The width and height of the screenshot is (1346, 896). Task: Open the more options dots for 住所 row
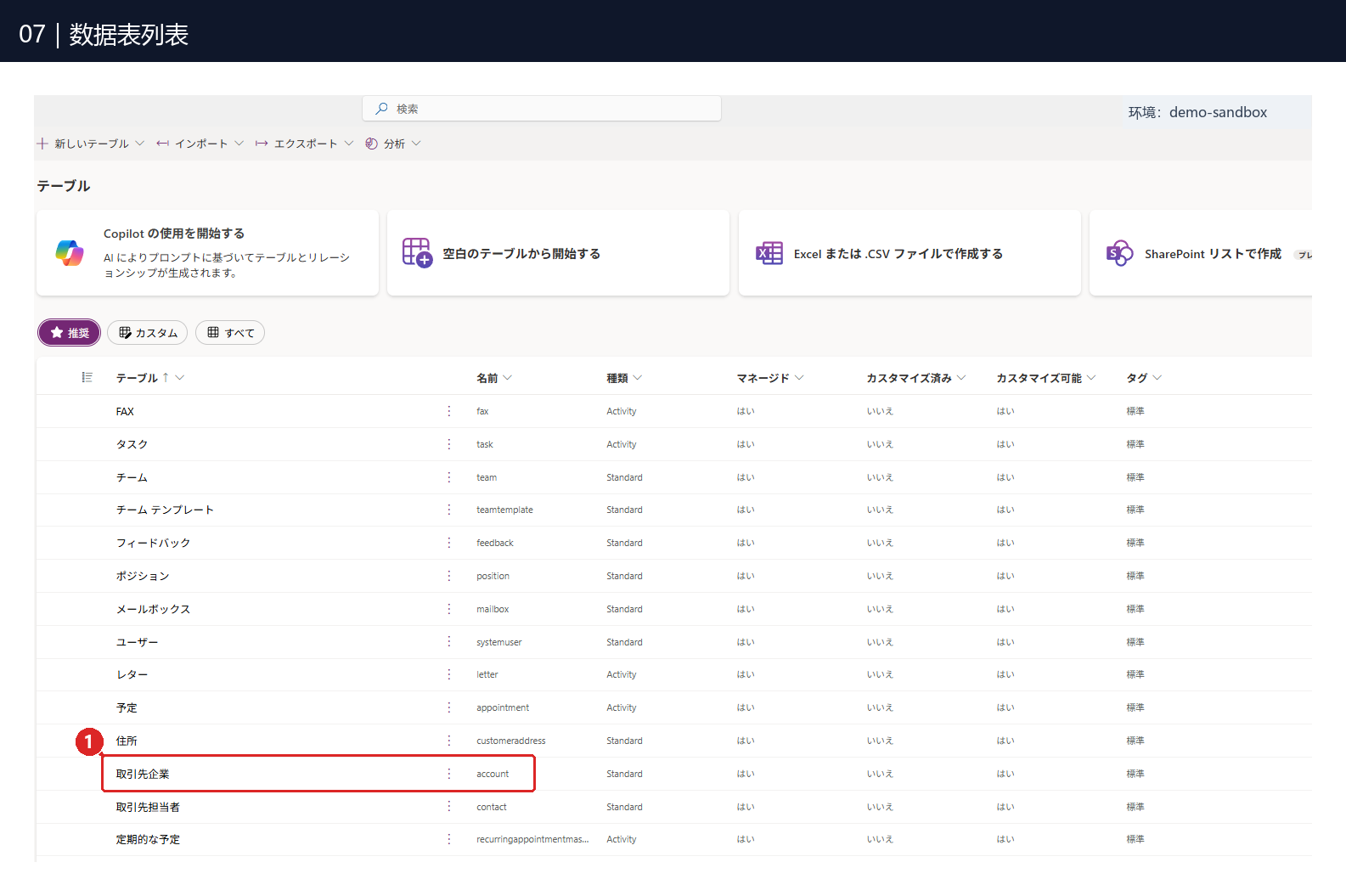449,741
